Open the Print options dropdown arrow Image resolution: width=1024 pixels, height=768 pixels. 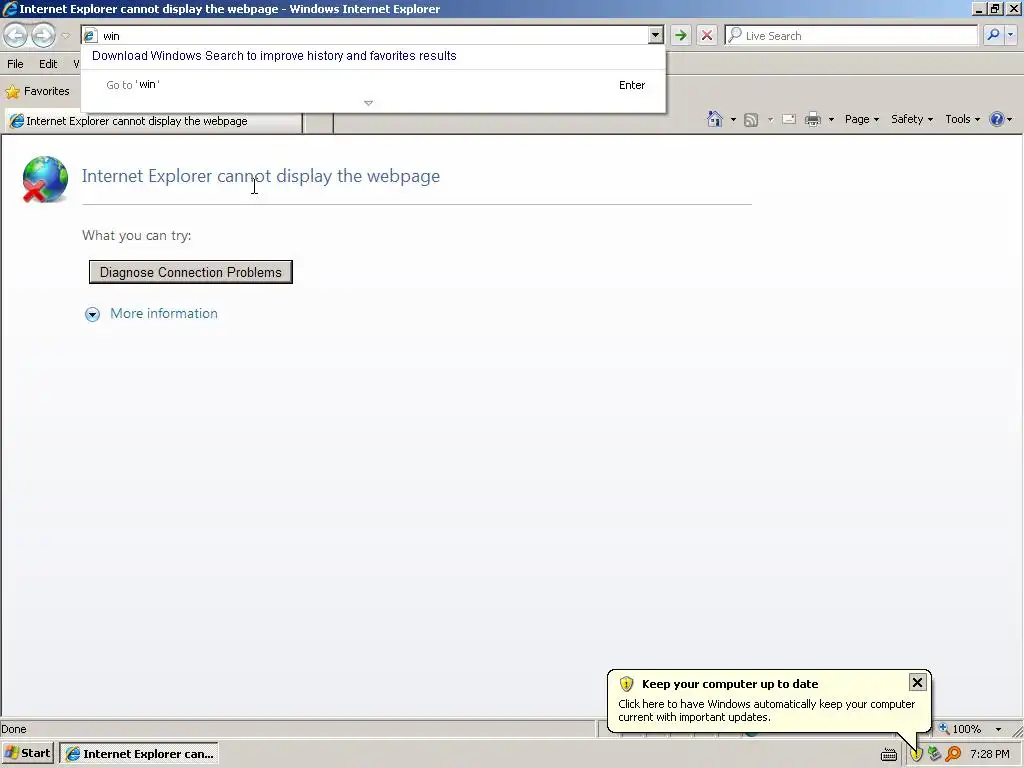click(x=831, y=120)
